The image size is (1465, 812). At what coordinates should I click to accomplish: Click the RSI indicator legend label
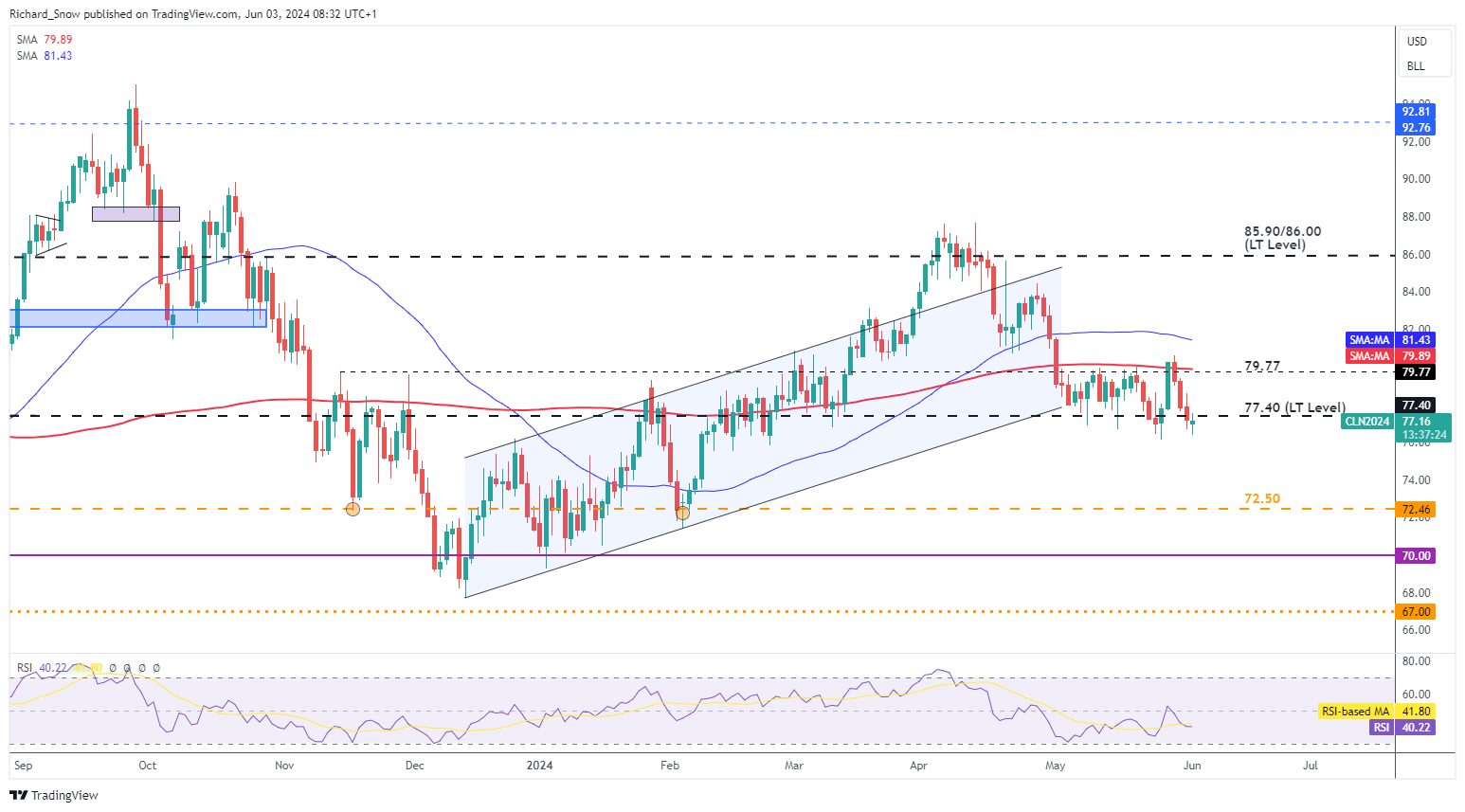tap(25, 668)
